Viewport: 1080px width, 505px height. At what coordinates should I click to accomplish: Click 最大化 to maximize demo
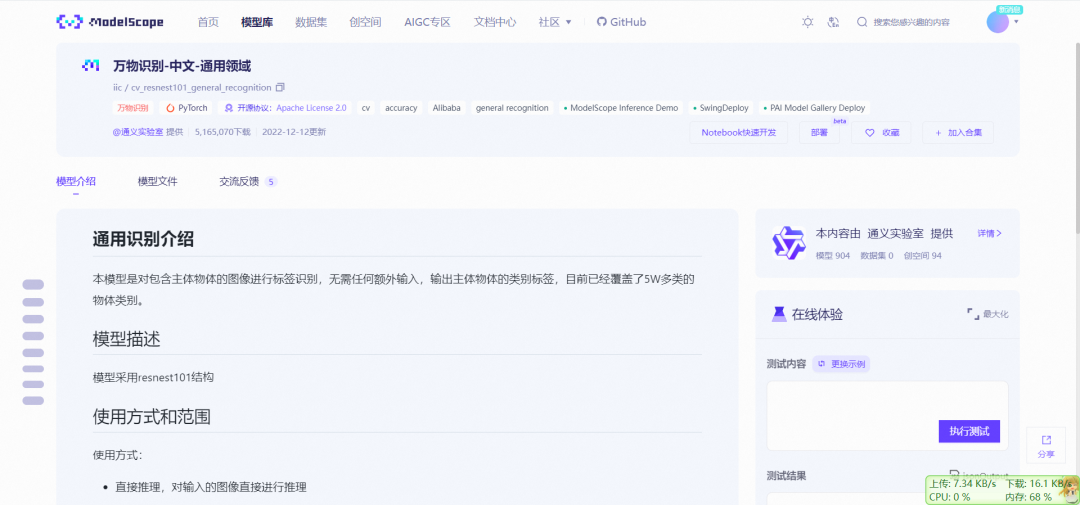[x=988, y=314]
